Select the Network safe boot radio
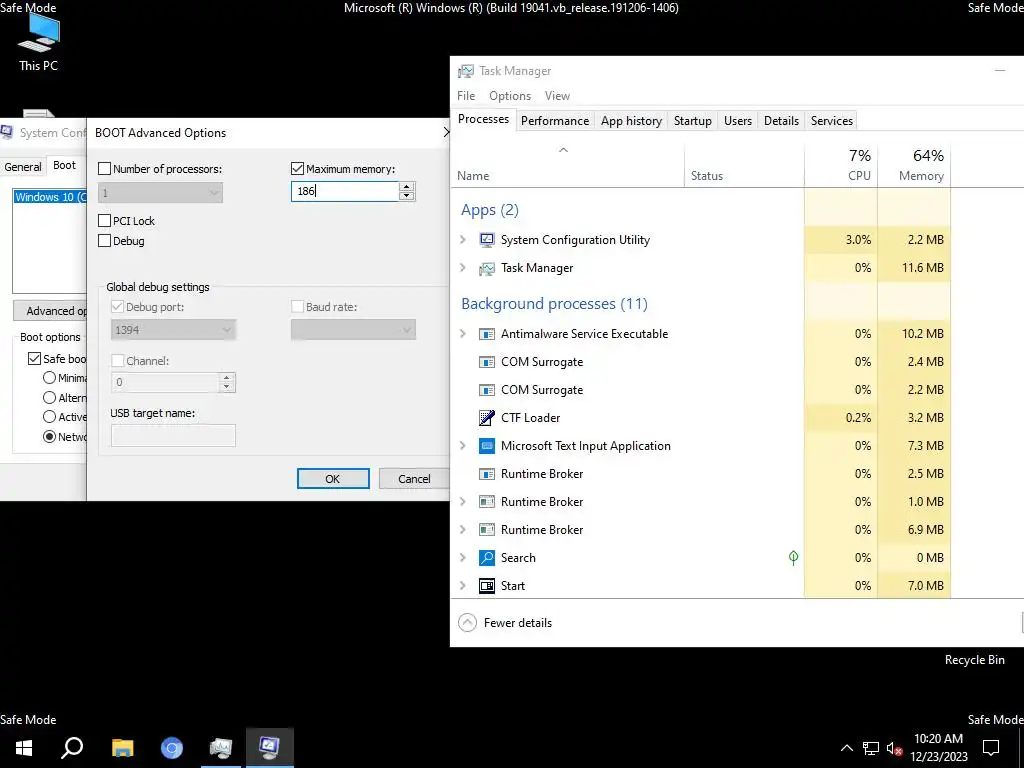This screenshot has height=768, width=1024. pos(49,436)
